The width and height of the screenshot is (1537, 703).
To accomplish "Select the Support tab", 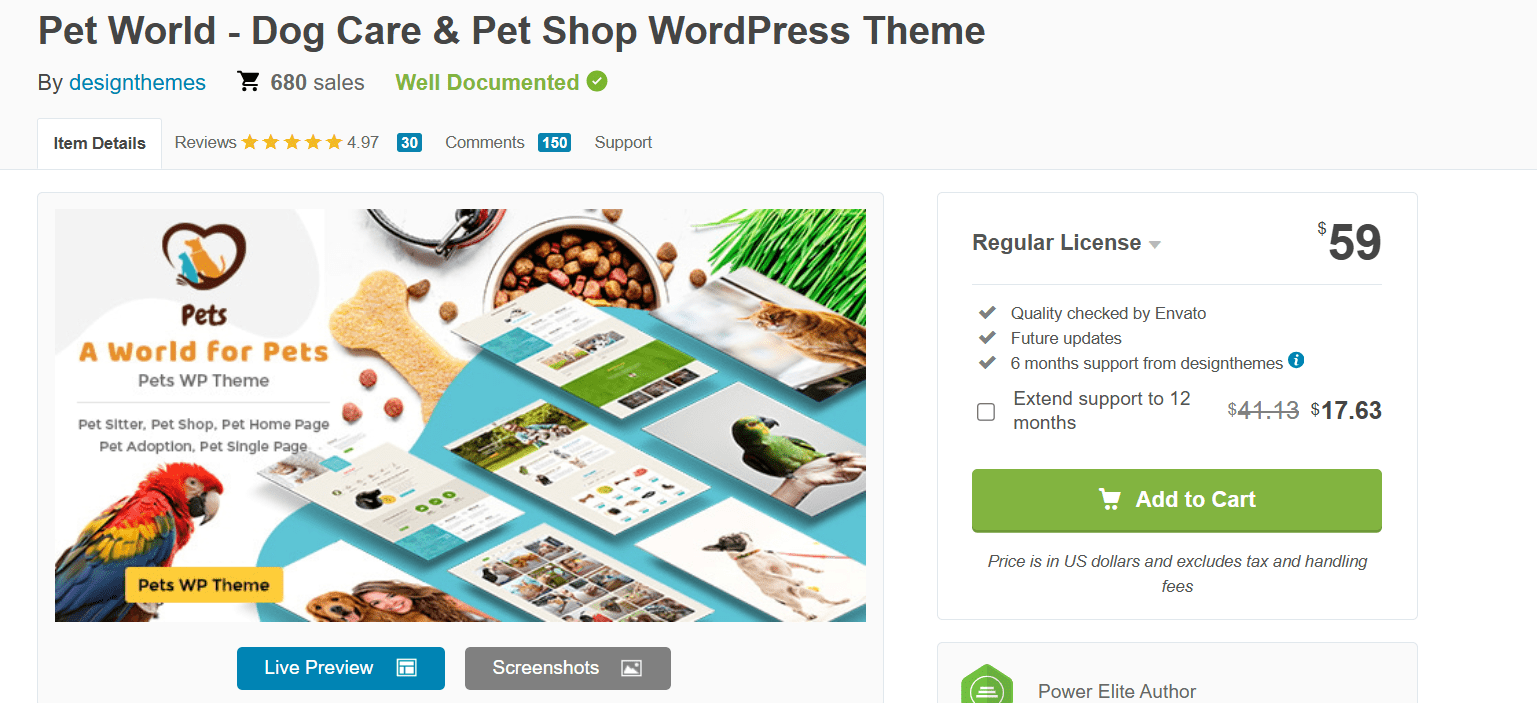I will (623, 142).
